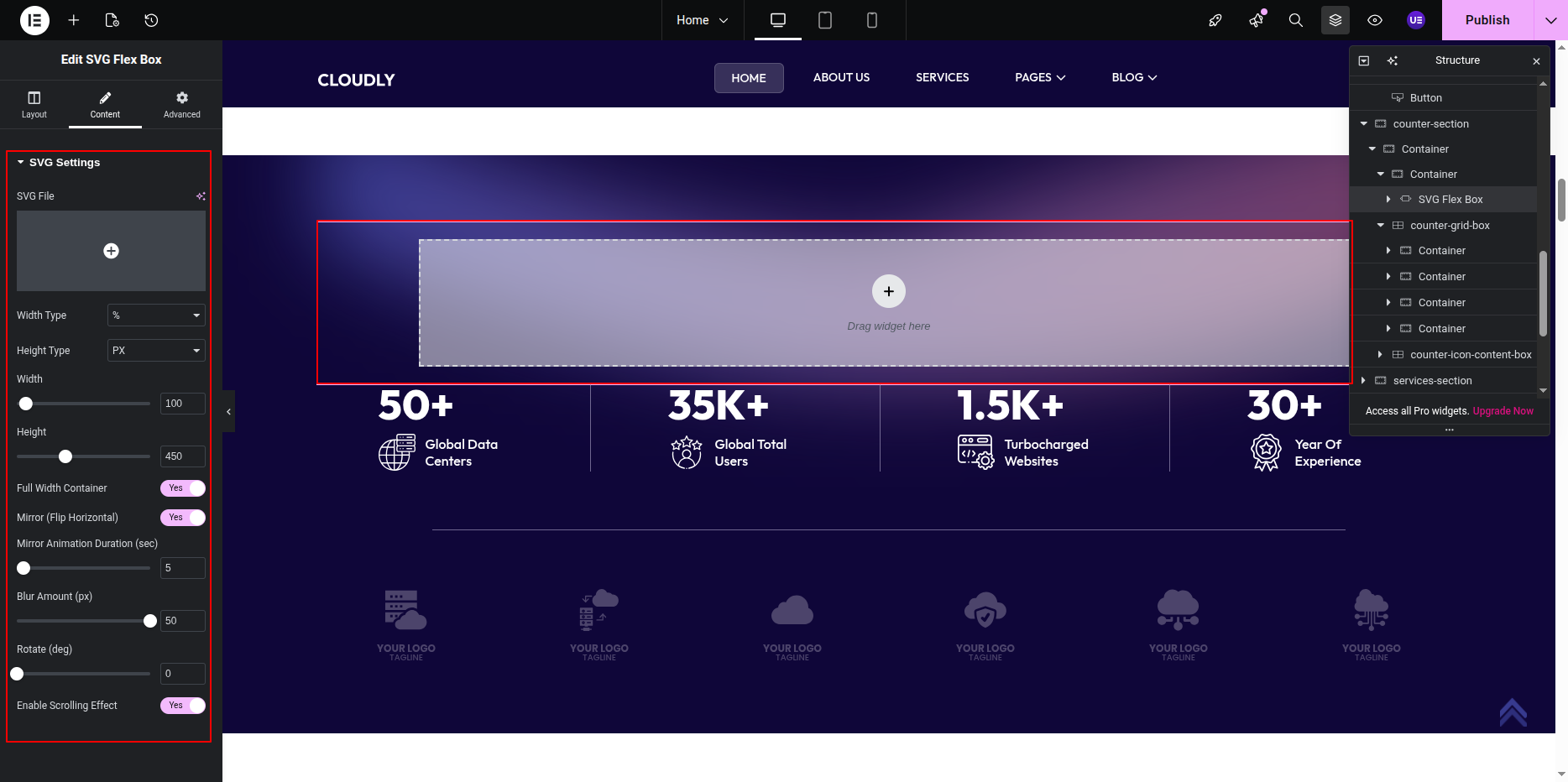Toggle Full Width Container switch
The image size is (1568, 782).
[183, 488]
